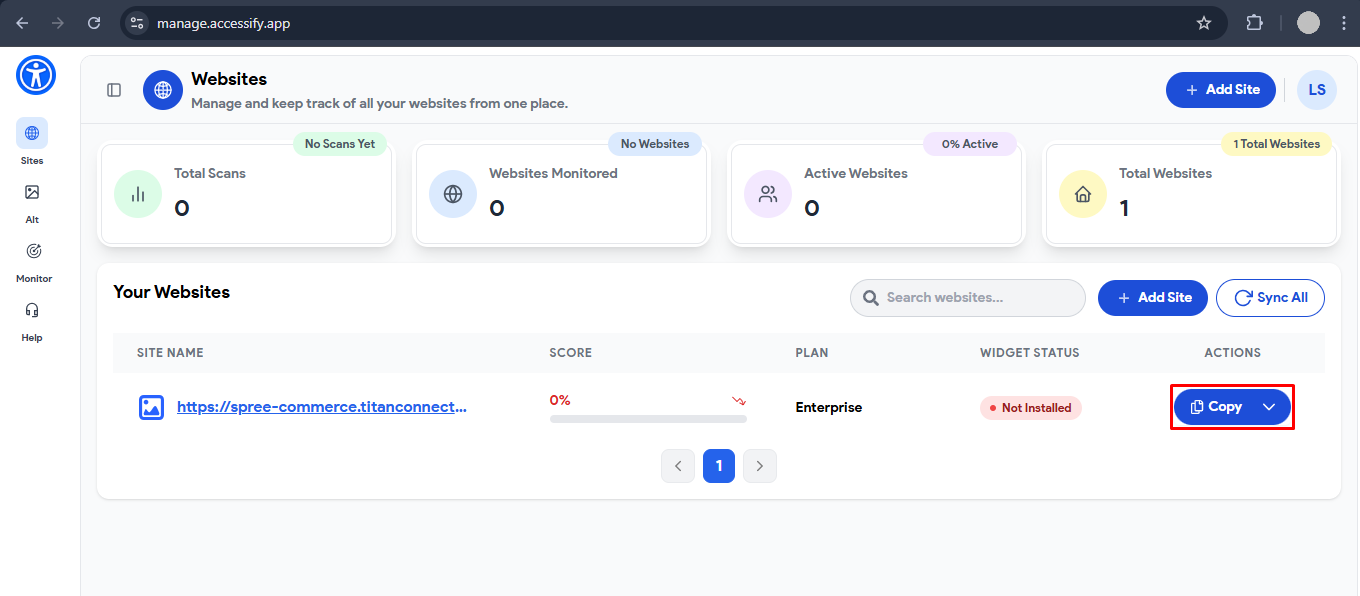
Task: Click the site thumbnail icon in the table row
Action: point(151,407)
